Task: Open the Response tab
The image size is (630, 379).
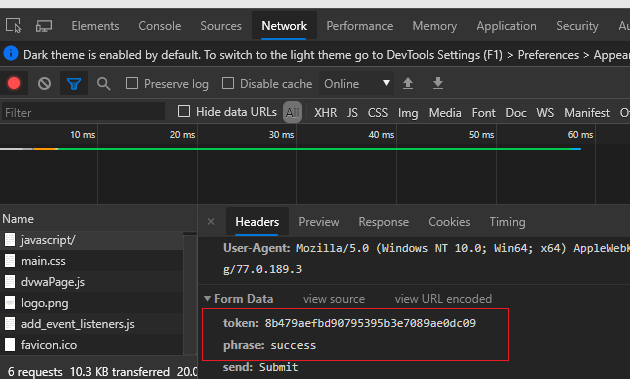Action: click(x=383, y=222)
